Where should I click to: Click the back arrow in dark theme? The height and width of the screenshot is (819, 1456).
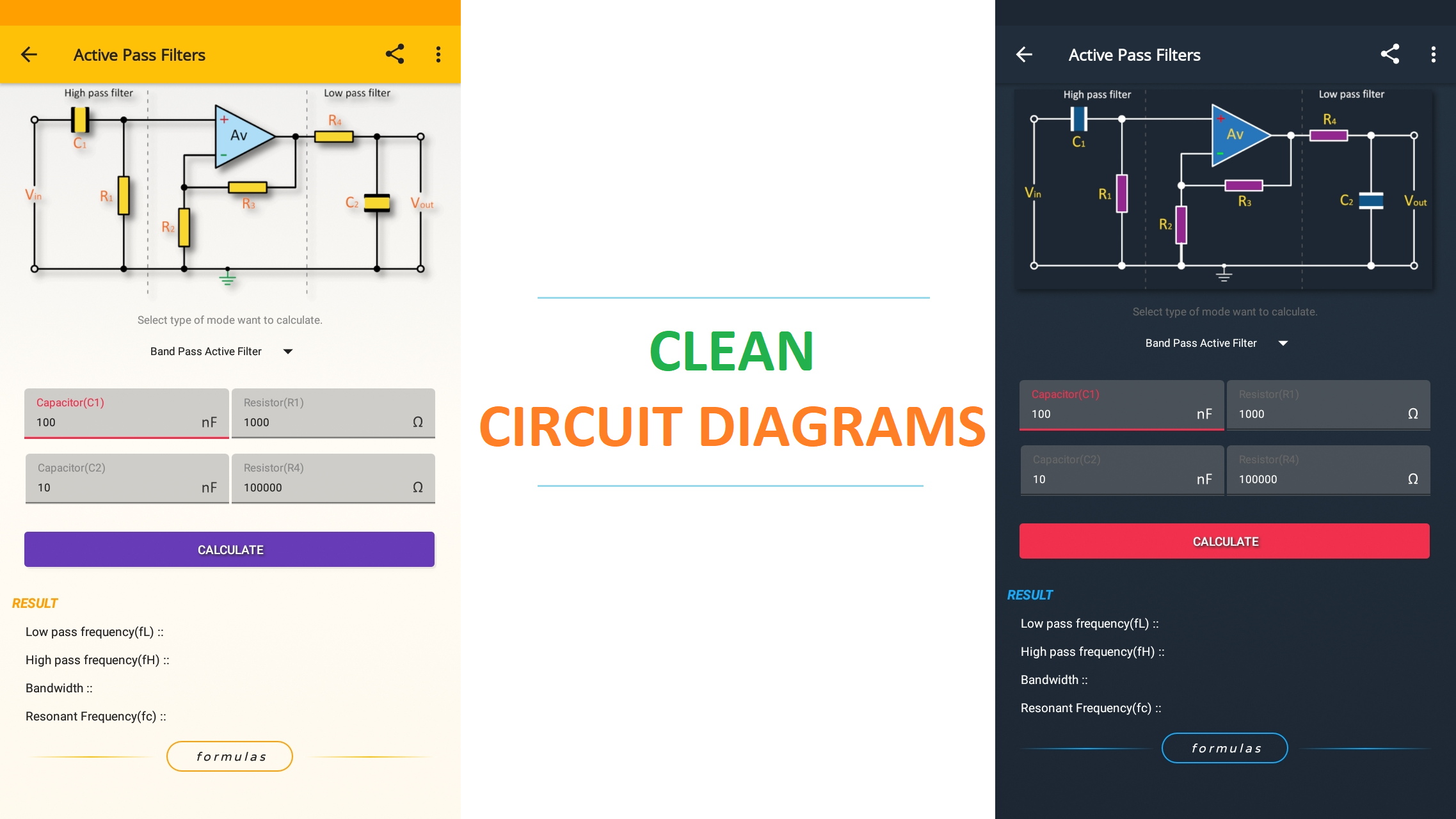[x=1024, y=54]
